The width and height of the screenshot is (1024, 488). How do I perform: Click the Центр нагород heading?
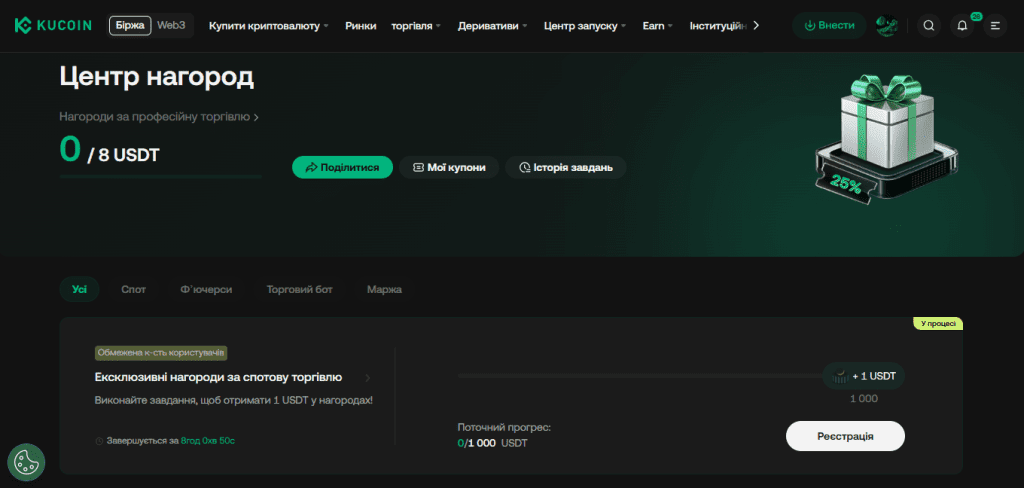pyautogui.click(x=157, y=77)
